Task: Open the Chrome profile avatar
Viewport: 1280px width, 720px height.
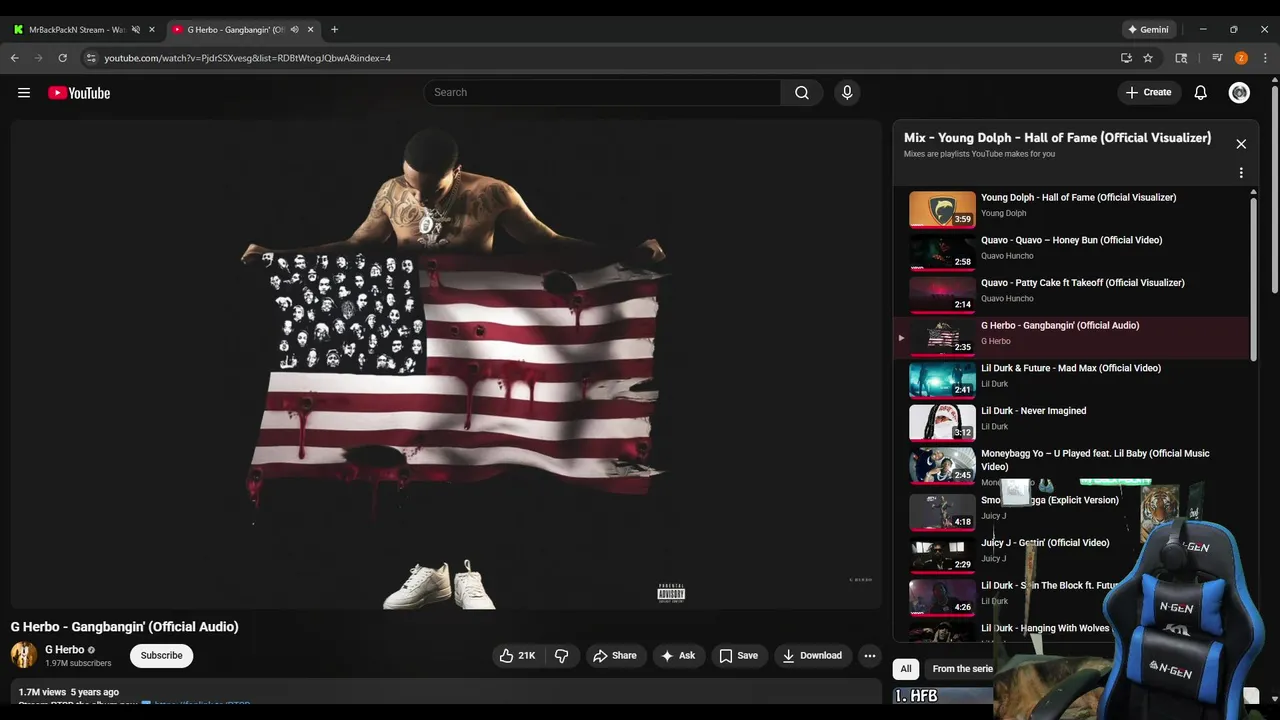Action: click(x=1241, y=58)
